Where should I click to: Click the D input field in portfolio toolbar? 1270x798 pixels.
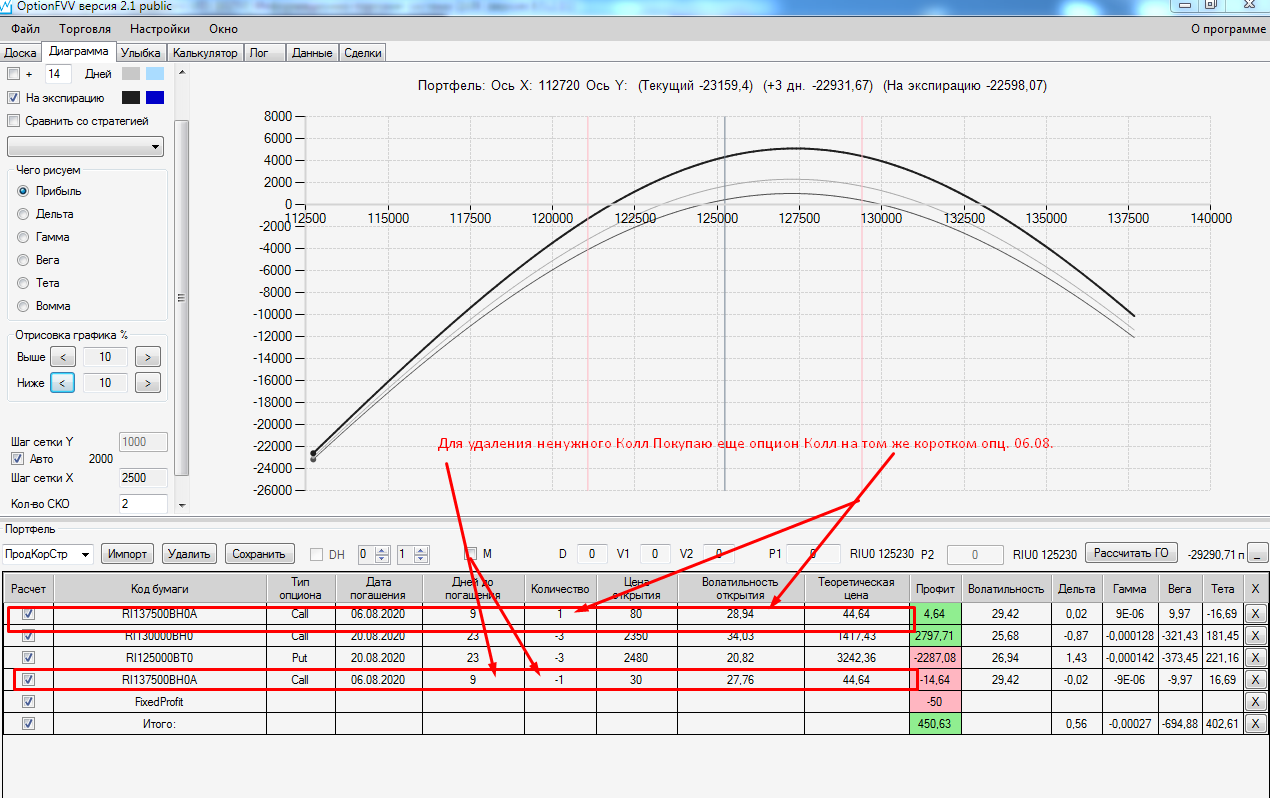click(591, 554)
